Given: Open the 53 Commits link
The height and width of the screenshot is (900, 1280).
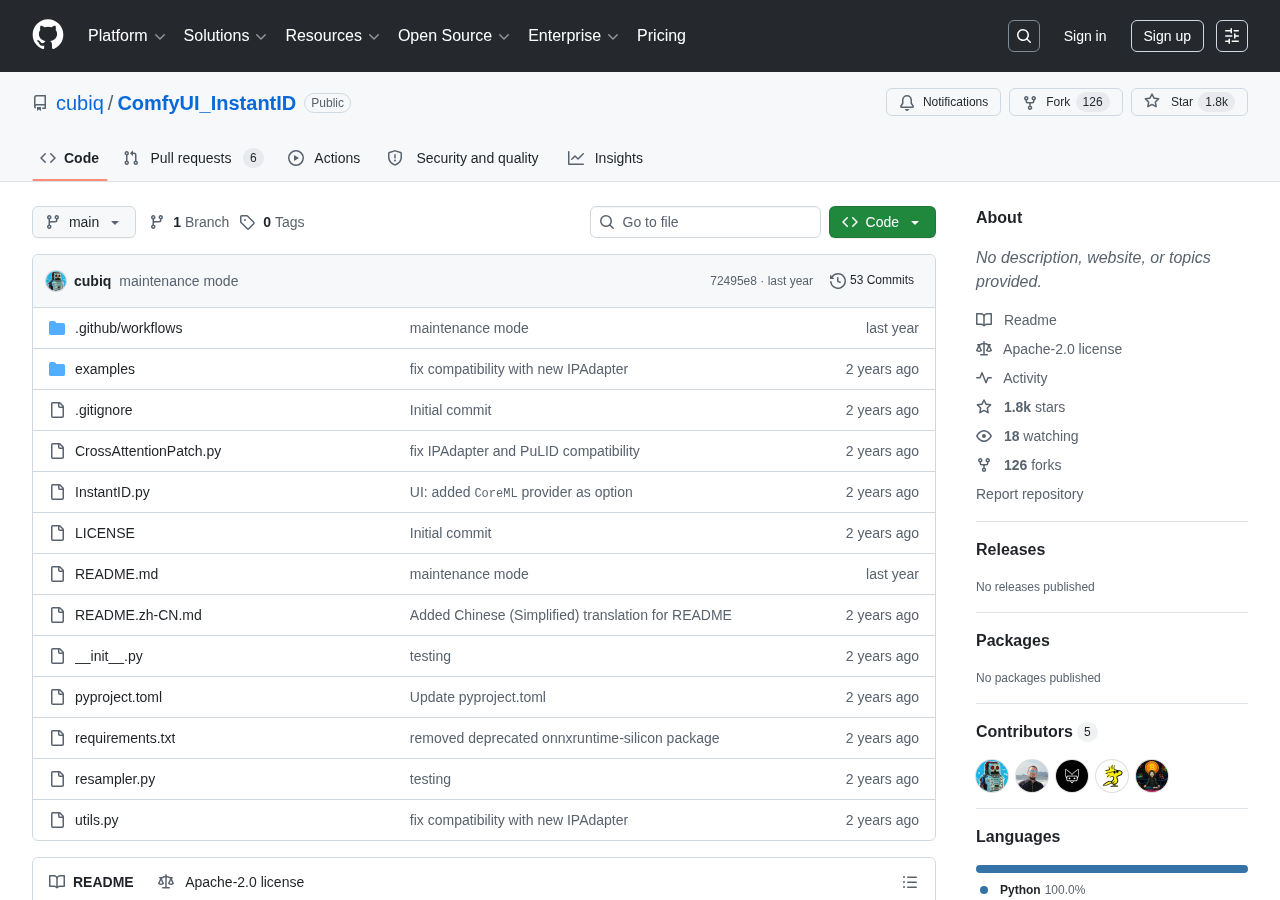Looking at the screenshot, I should point(872,281).
